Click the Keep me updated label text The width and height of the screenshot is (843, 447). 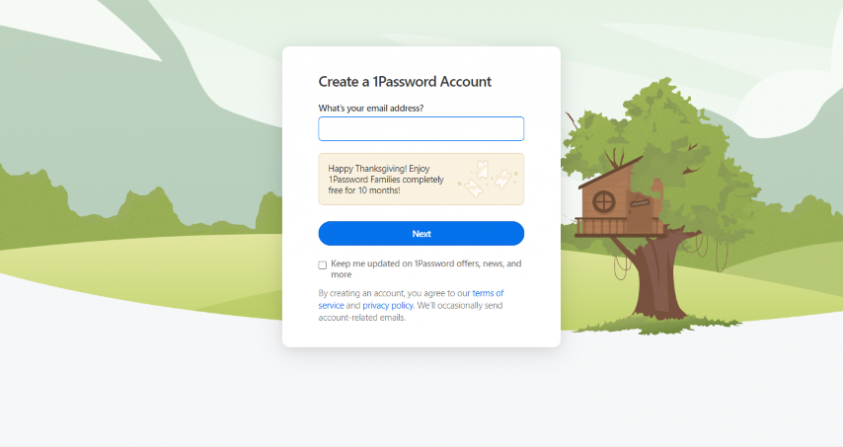coord(426,269)
